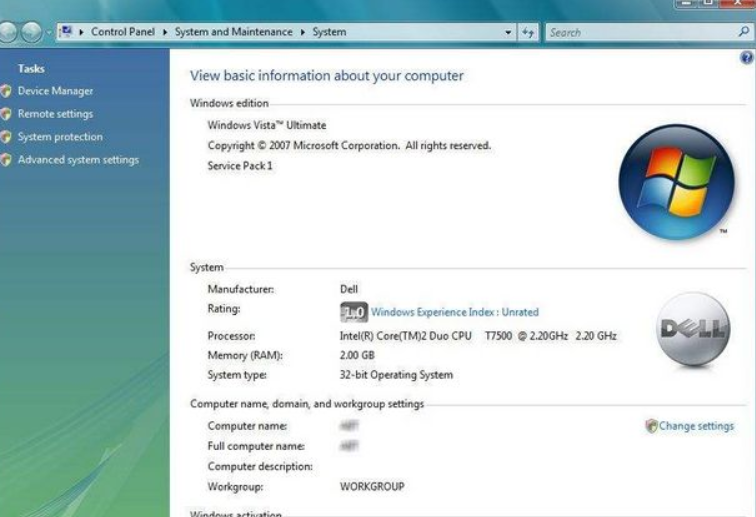756x517 pixels.
Task: Click the magnifying glass search icon
Action: coord(743,32)
